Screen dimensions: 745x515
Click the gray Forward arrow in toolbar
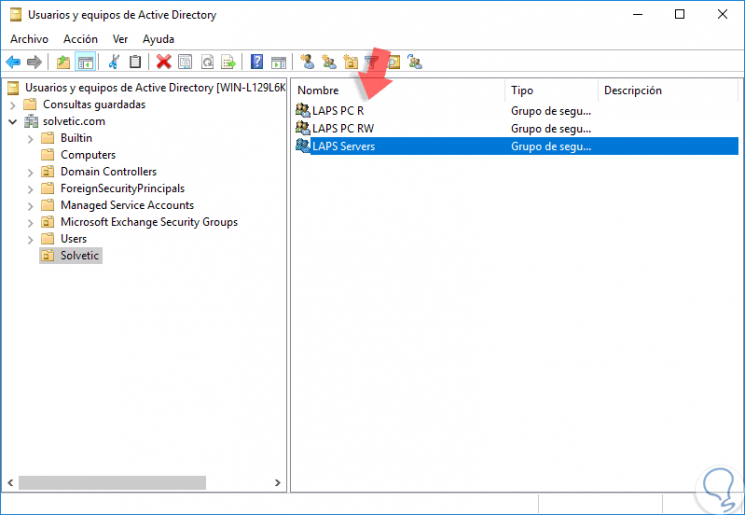point(34,62)
